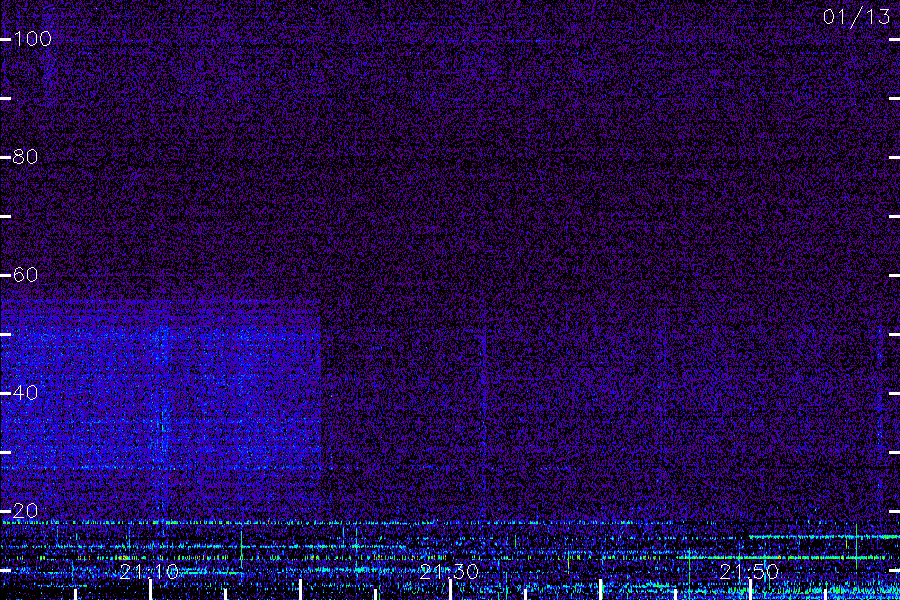This screenshot has width=900, height=600.
Task: Click the 20 frequency axis label
Action: pyautogui.click(x=26, y=510)
